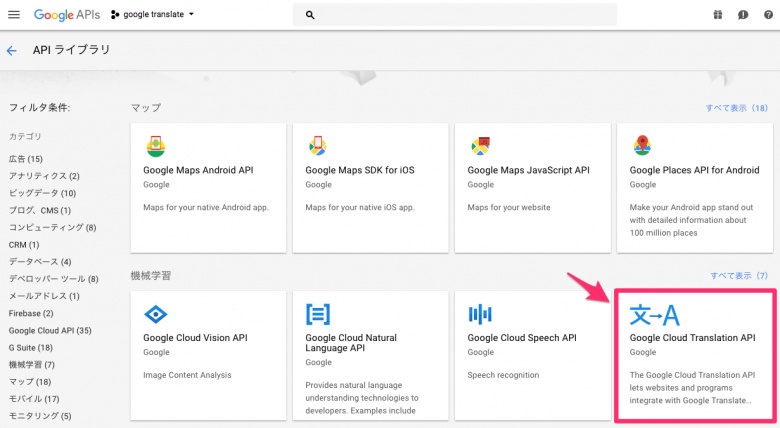
Task: Open Google Maps JavaScript API card
Action: coord(532,187)
